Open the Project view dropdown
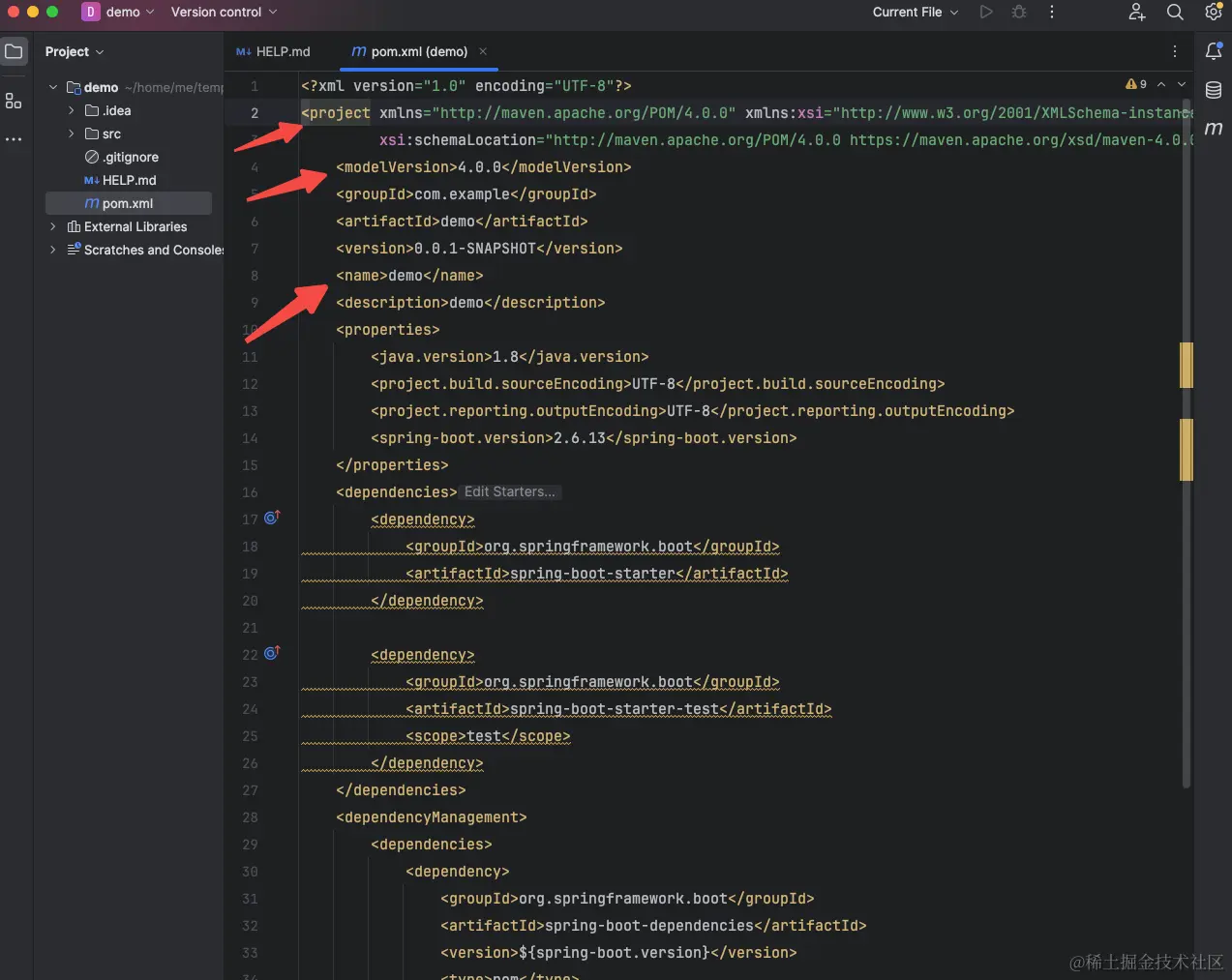Viewport: 1232px width, 980px height. click(x=75, y=51)
